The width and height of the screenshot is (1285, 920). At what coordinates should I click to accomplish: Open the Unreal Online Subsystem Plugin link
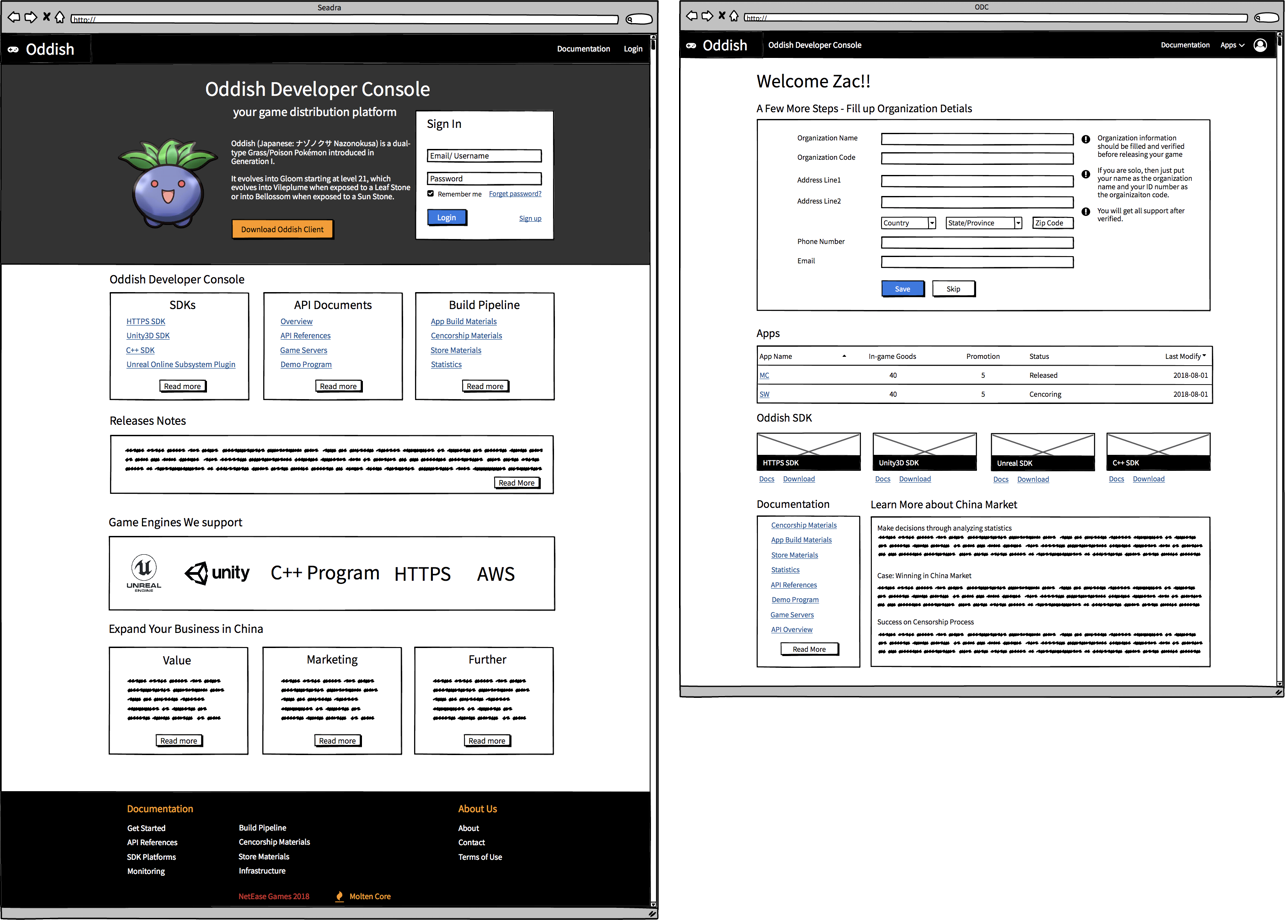[x=181, y=365]
